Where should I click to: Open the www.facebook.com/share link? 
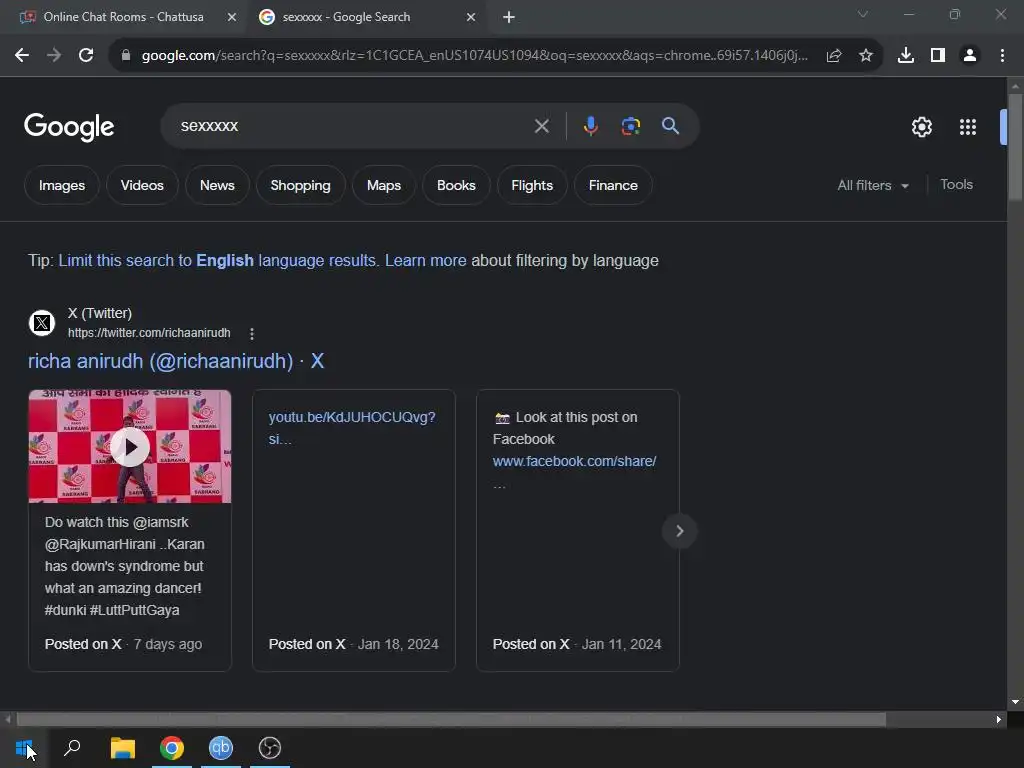point(575,461)
